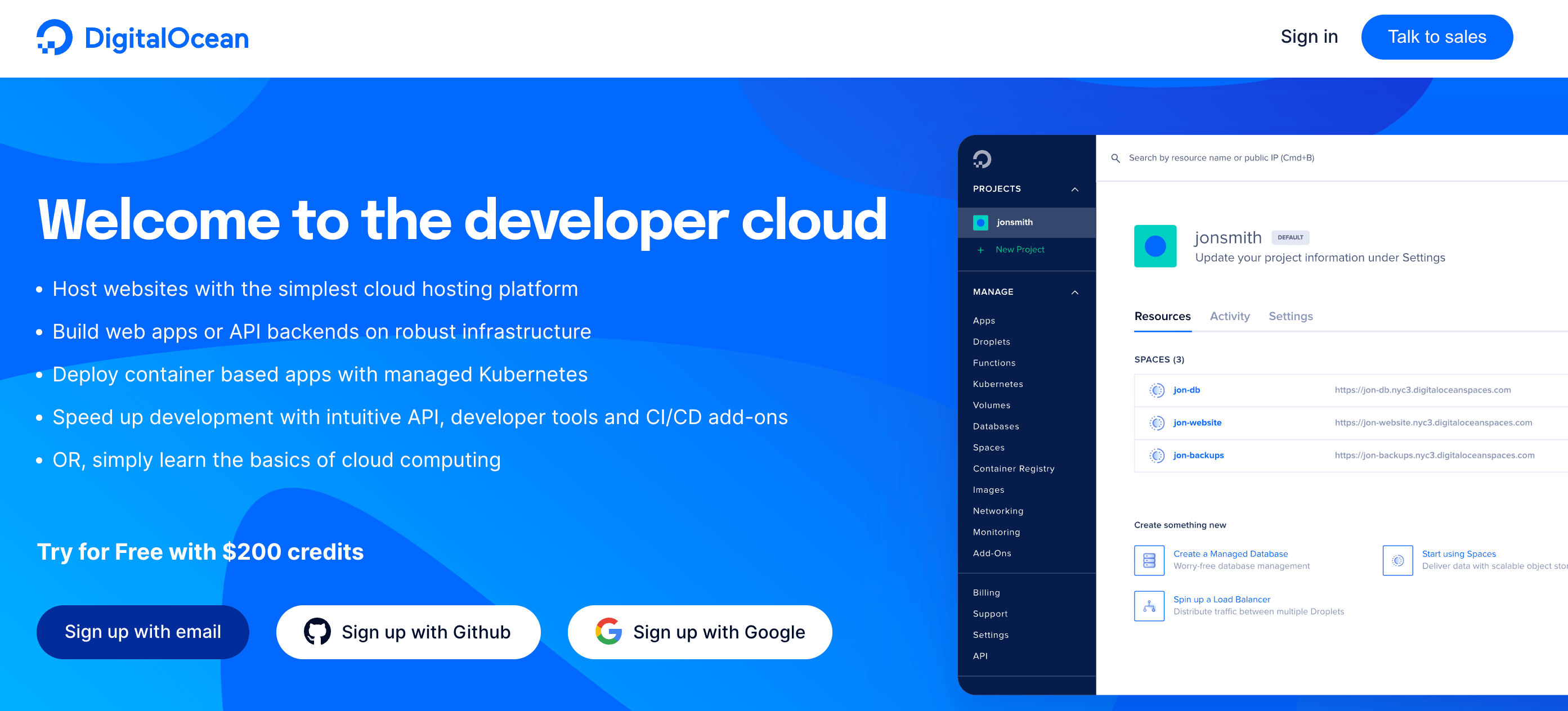
Task: Click the Load Balancer icon
Action: (1149, 606)
